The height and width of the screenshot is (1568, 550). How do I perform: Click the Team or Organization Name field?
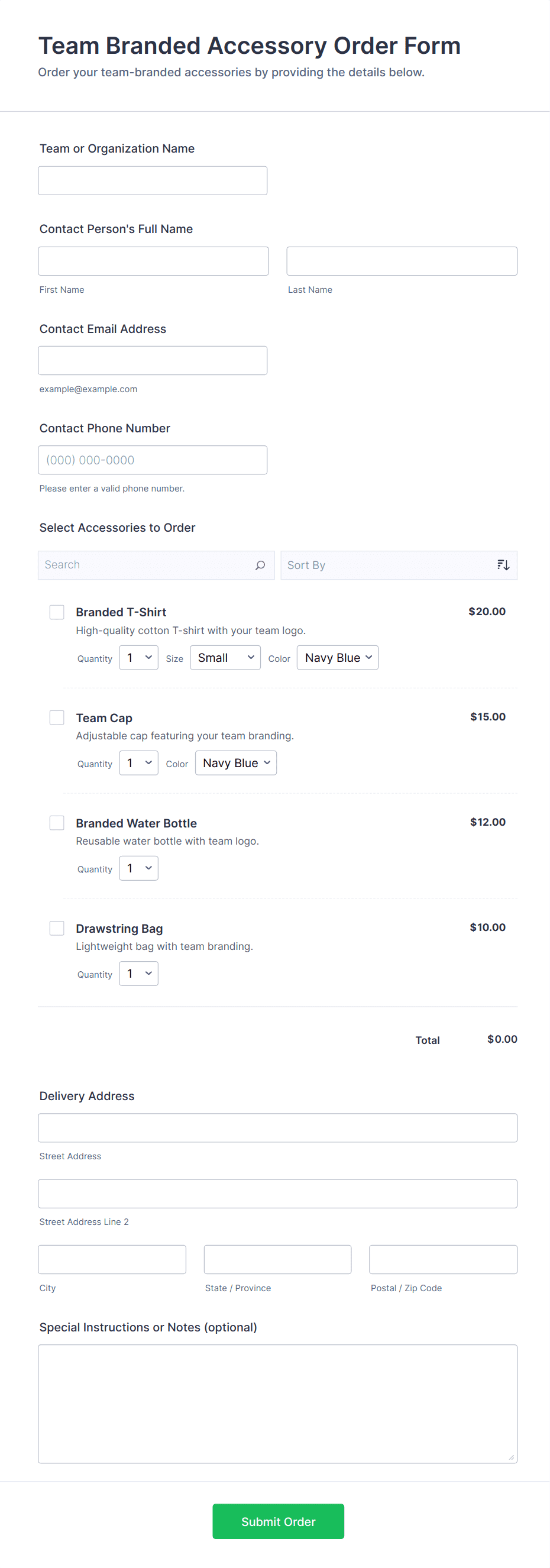pyautogui.click(x=153, y=181)
